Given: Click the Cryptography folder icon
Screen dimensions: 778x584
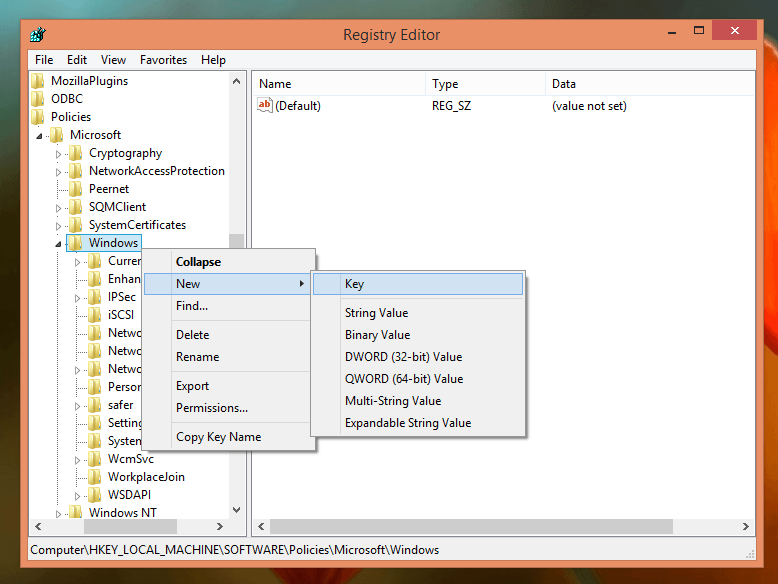Looking at the screenshot, I should [76, 153].
